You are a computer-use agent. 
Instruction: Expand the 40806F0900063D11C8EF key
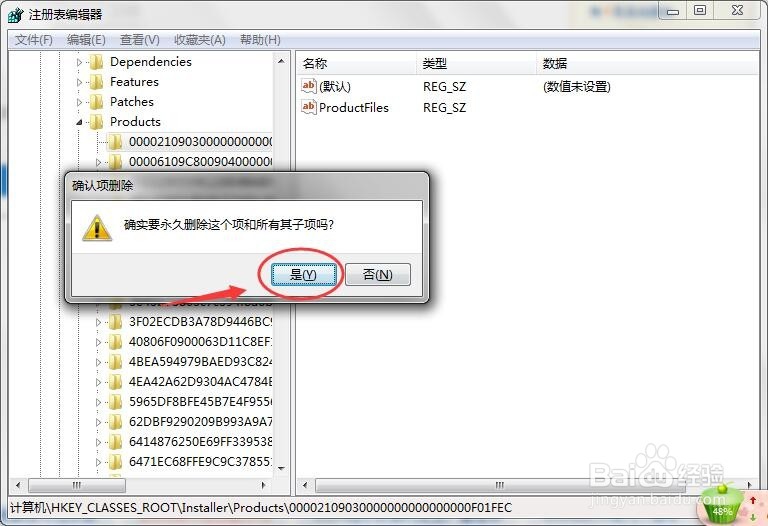(98, 342)
